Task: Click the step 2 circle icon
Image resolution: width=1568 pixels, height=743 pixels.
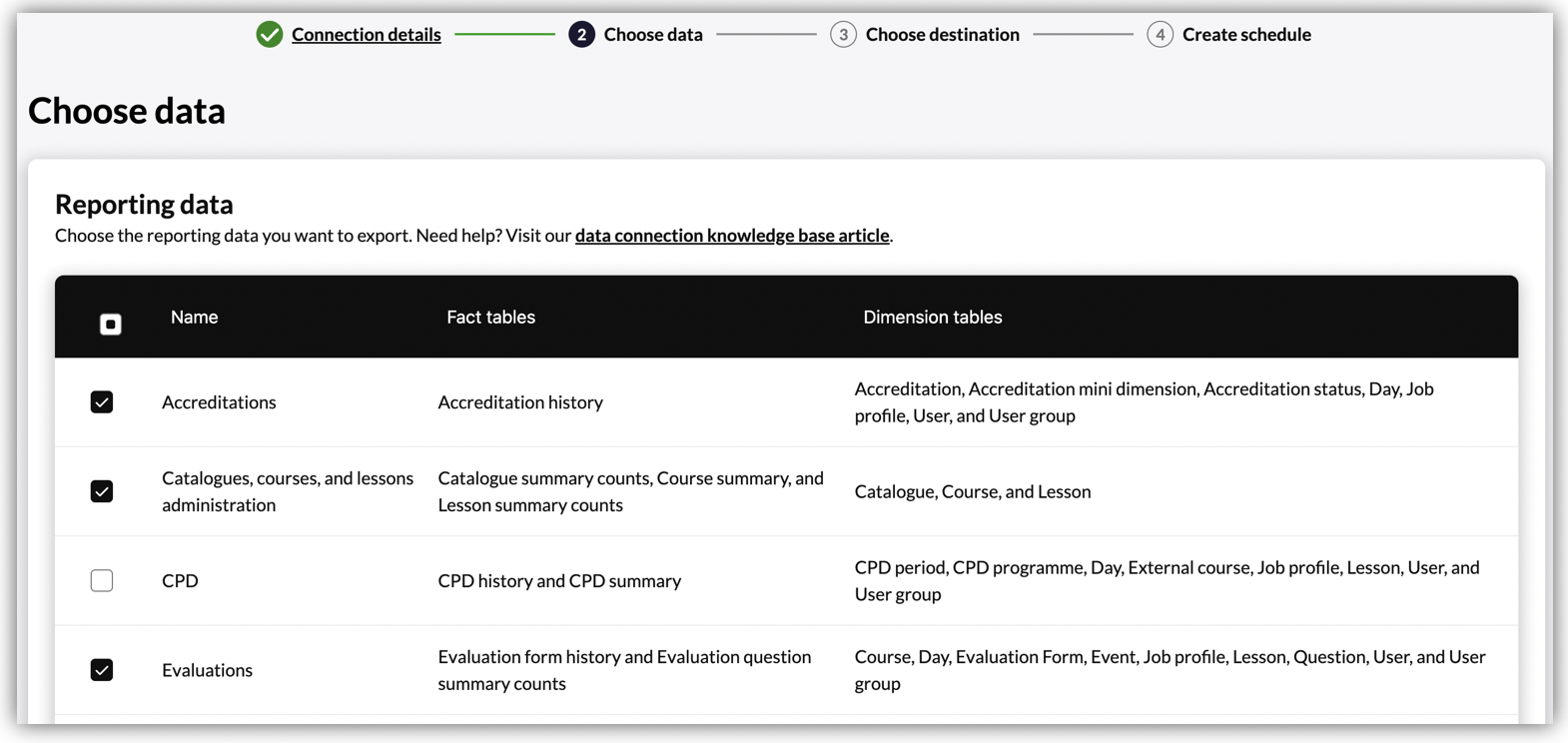Action: click(581, 35)
